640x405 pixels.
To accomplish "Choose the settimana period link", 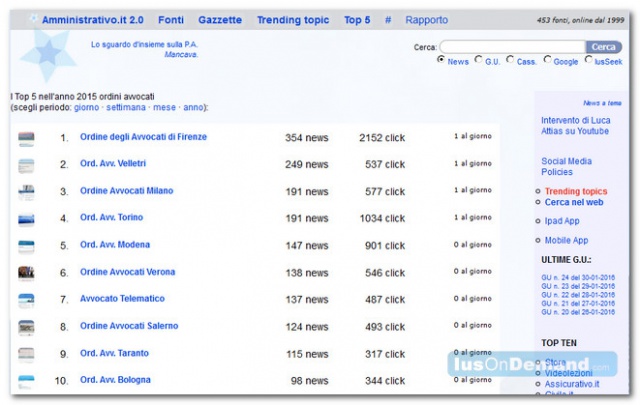I will click(x=126, y=107).
